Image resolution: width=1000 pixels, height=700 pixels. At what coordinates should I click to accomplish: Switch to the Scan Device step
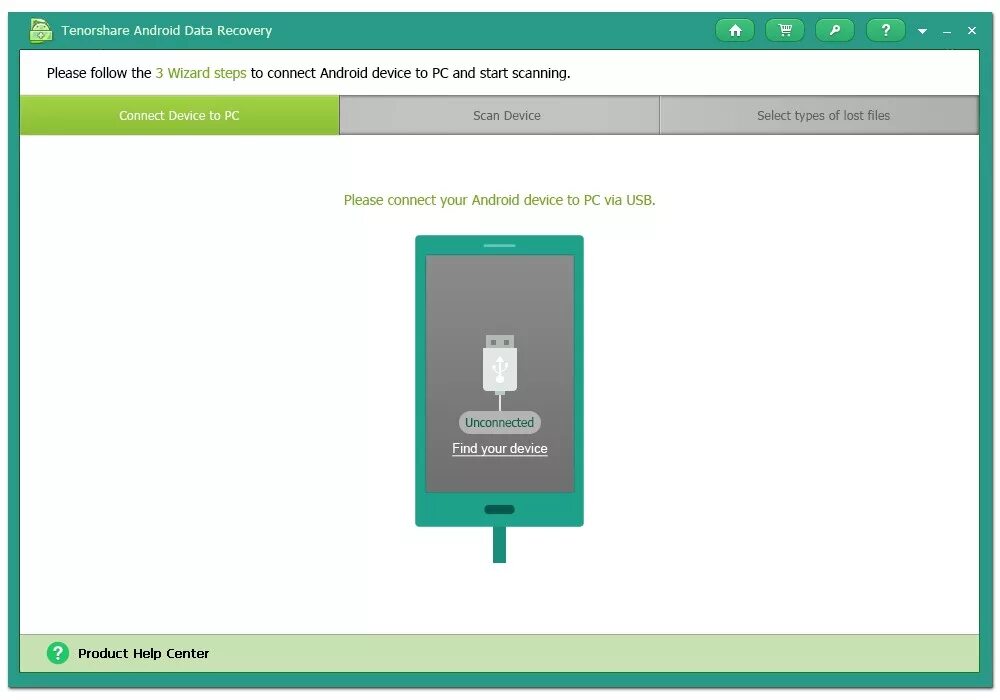(499, 115)
